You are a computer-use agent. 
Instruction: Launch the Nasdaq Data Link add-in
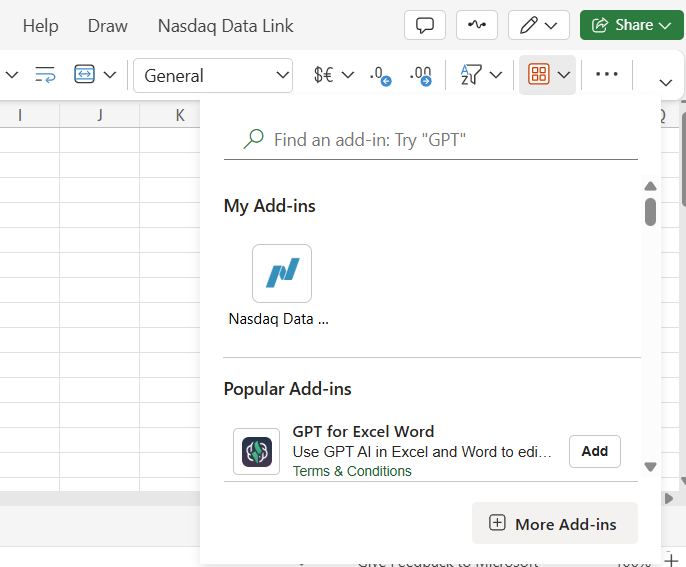(x=282, y=273)
